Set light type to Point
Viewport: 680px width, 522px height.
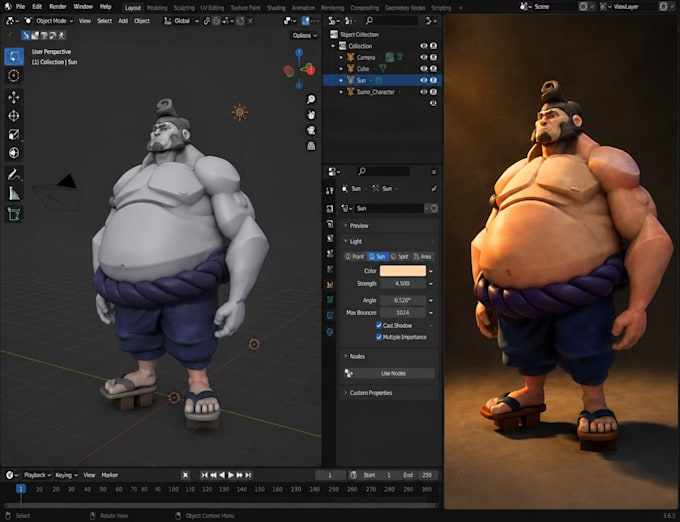point(355,257)
